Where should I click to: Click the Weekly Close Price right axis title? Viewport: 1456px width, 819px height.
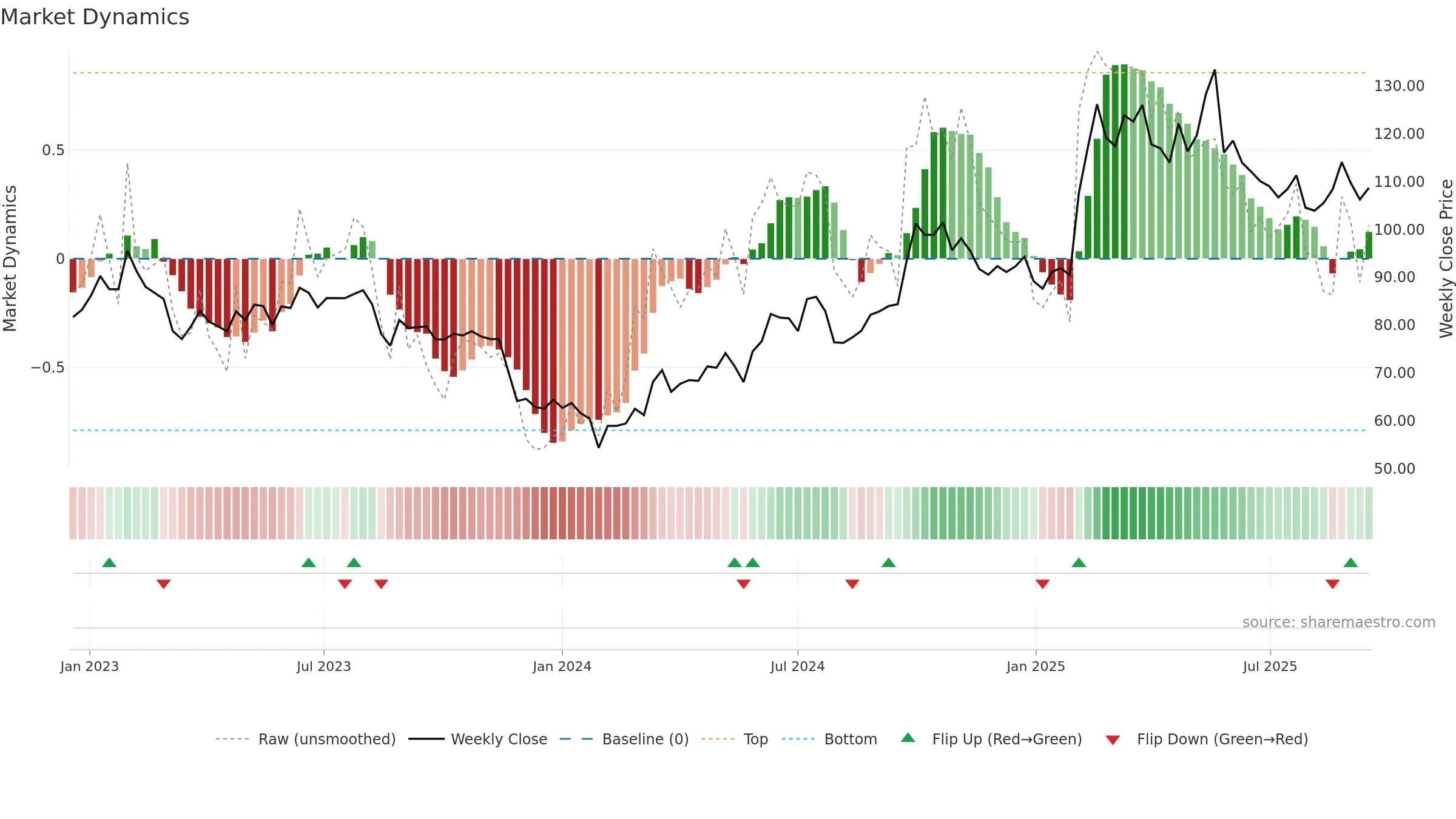click(x=1446, y=258)
